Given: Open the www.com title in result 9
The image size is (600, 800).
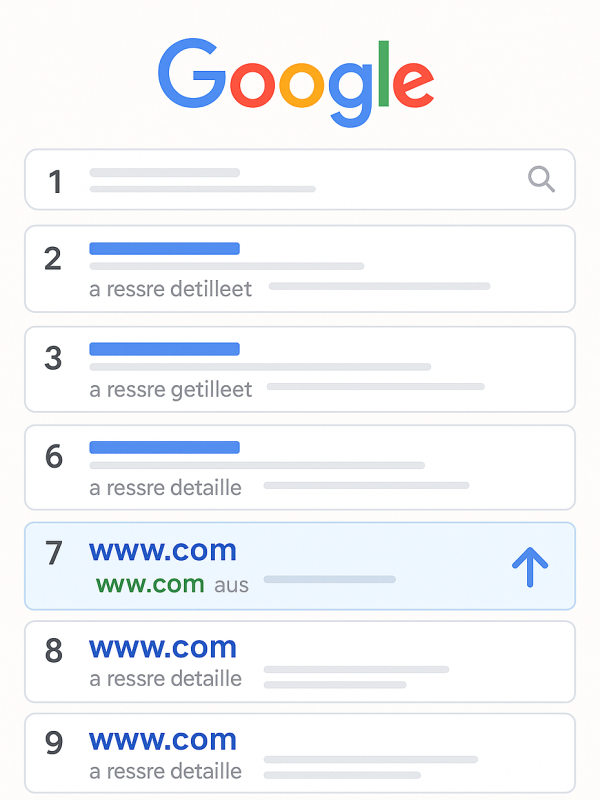Looking at the screenshot, I should pos(163,740).
